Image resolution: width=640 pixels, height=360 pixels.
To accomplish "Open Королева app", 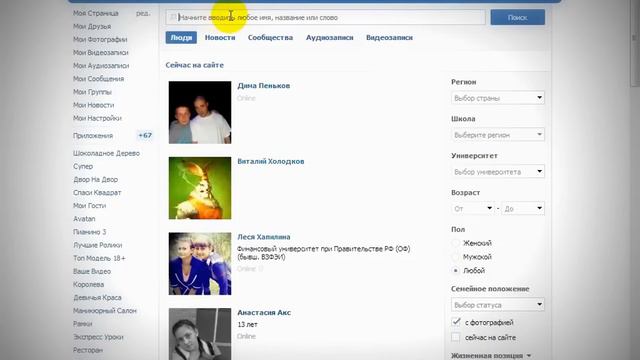I will pyautogui.click(x=89, y=284).
